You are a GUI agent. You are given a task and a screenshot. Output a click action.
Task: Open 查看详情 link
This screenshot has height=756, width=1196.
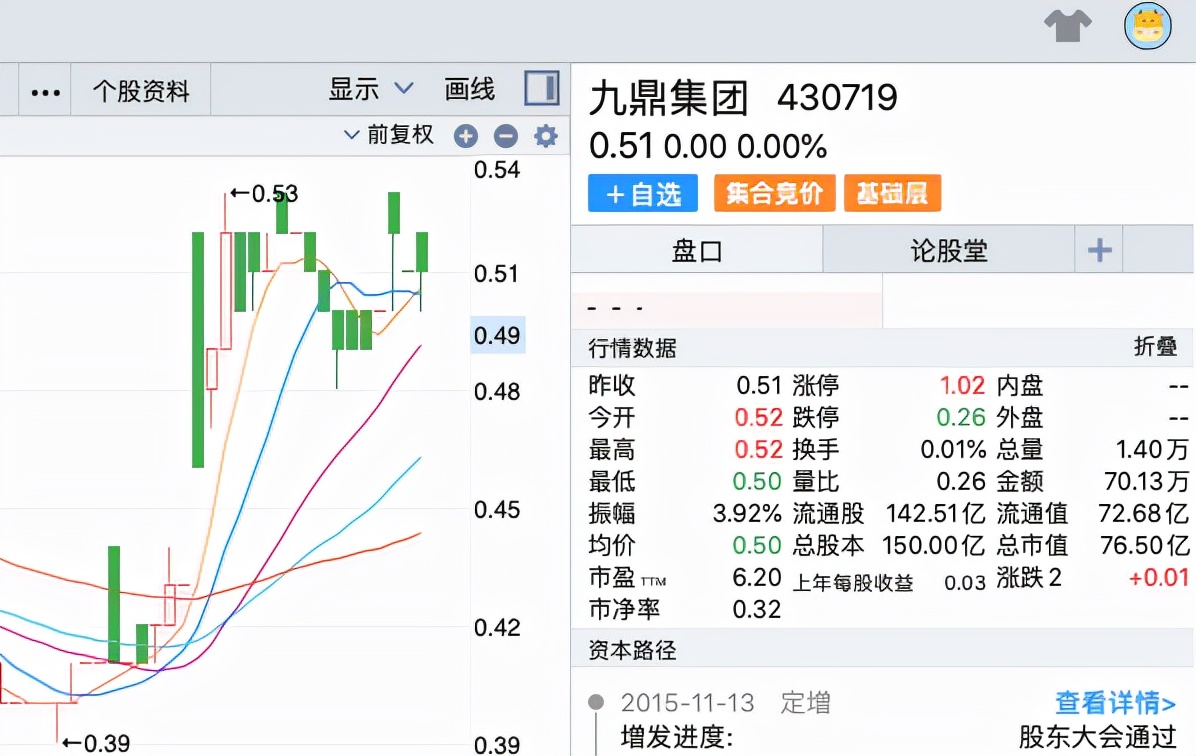[1115, 702]
